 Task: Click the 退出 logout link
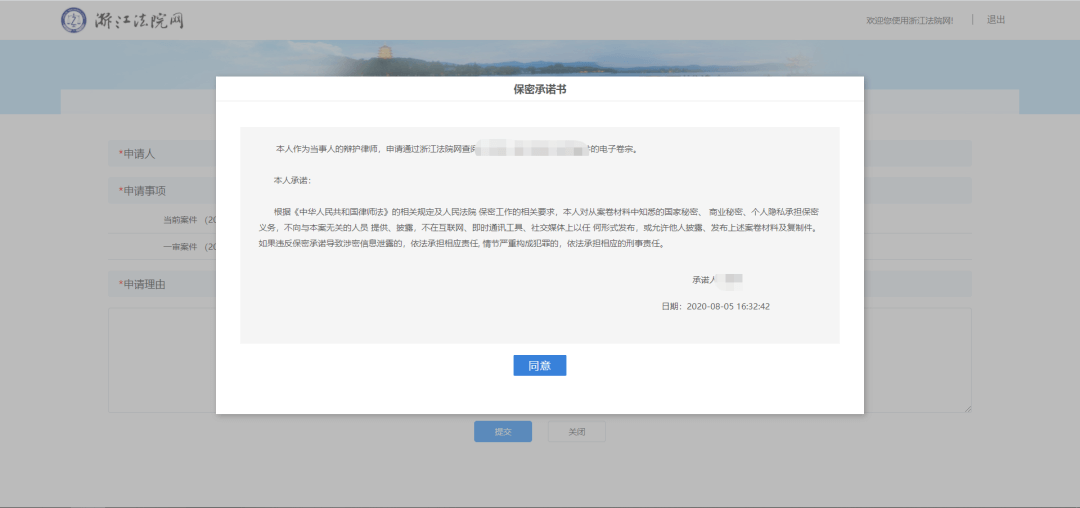coord(996,20)
